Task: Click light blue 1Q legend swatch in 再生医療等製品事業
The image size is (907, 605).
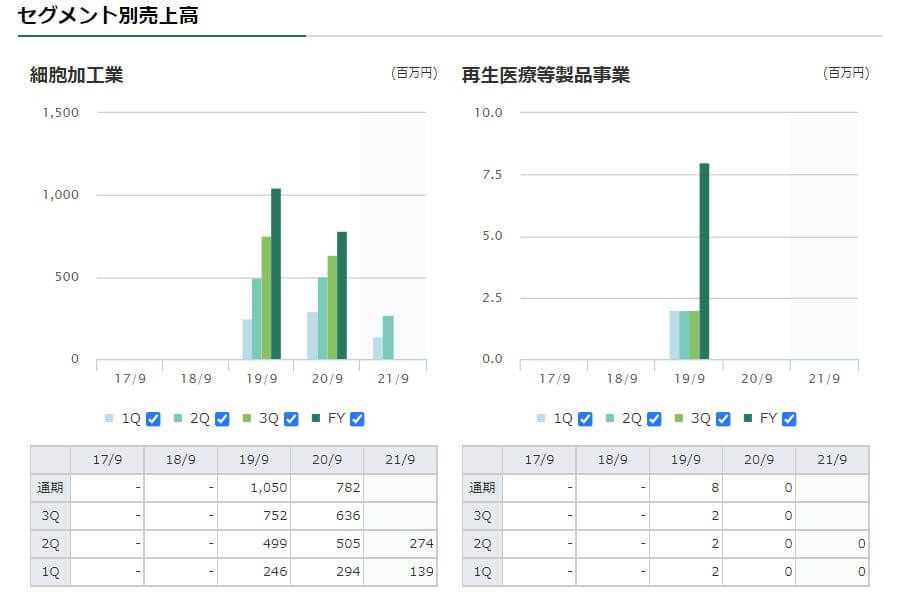Action: [x=541, y=419]
